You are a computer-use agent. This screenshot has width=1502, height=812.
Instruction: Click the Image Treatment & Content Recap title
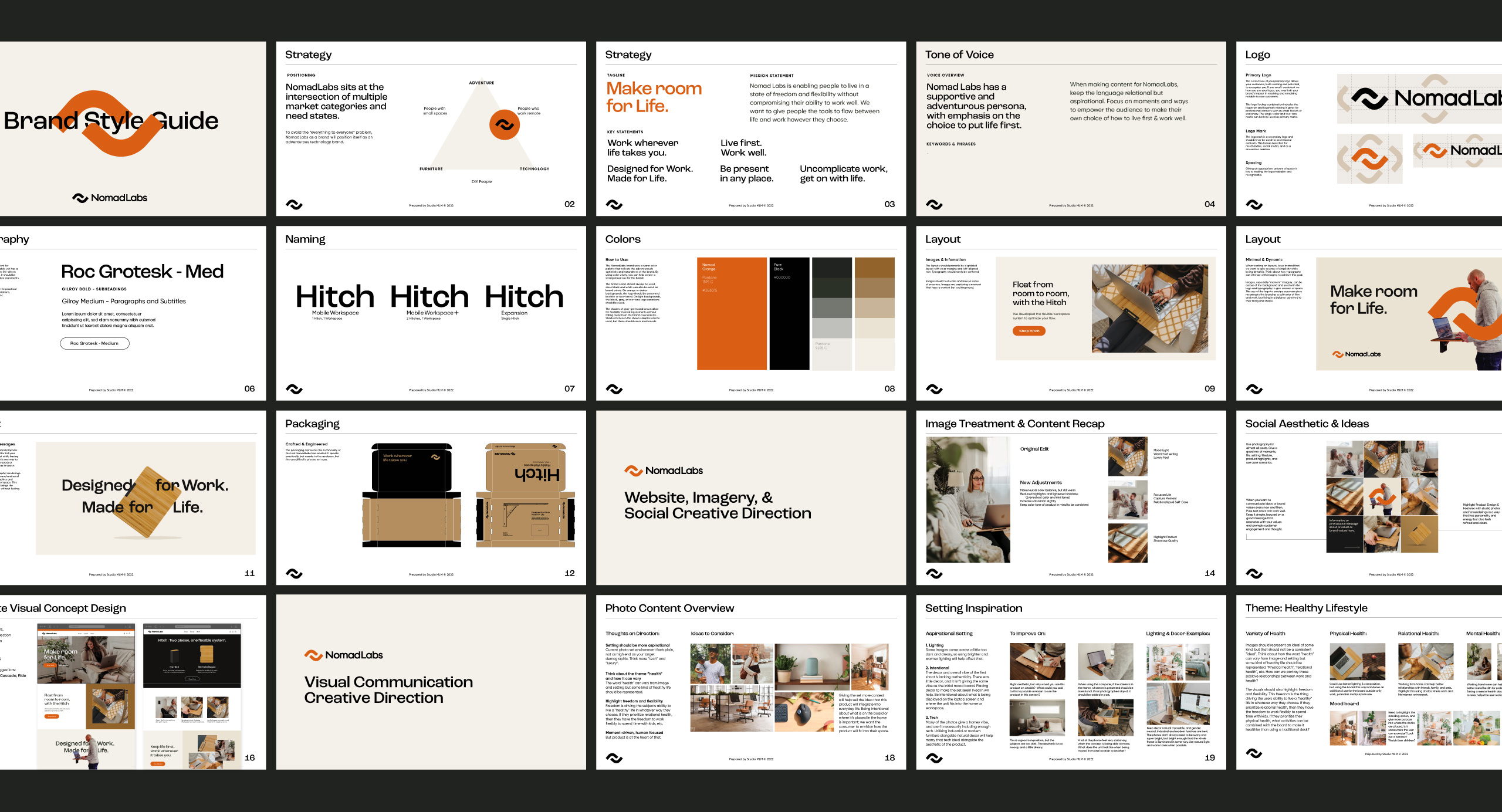(1014, 424)
